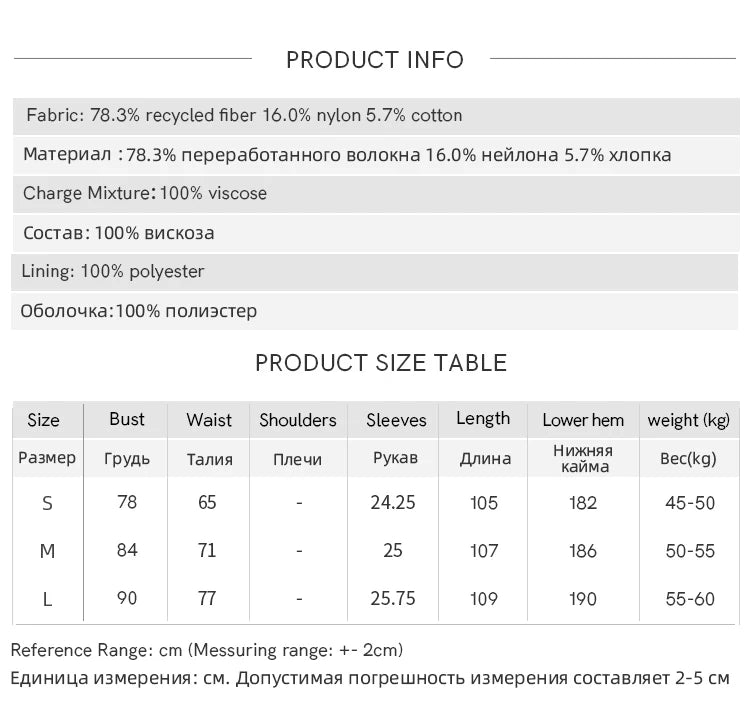Viewport: 750px width, 717px height.
Task: Select the Charge Mixture 100% viscose row
Action: point(145,193)
